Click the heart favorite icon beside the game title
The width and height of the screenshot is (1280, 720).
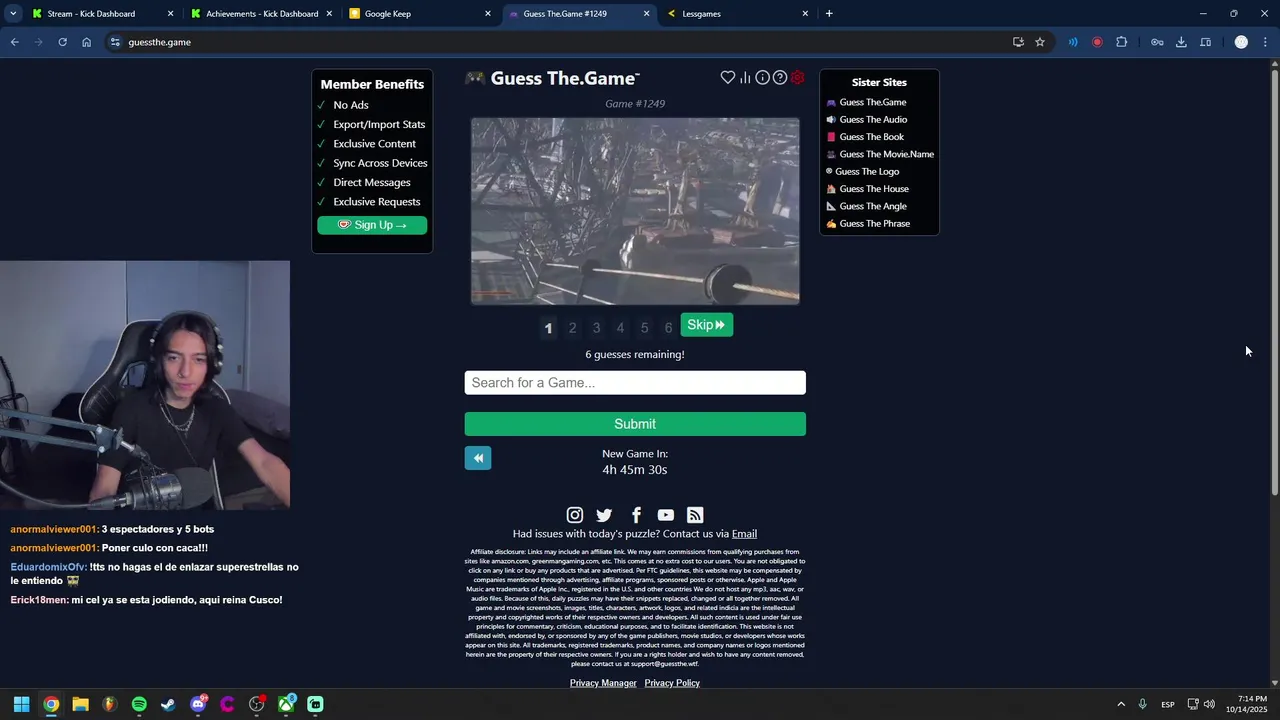tap(728, 78)
